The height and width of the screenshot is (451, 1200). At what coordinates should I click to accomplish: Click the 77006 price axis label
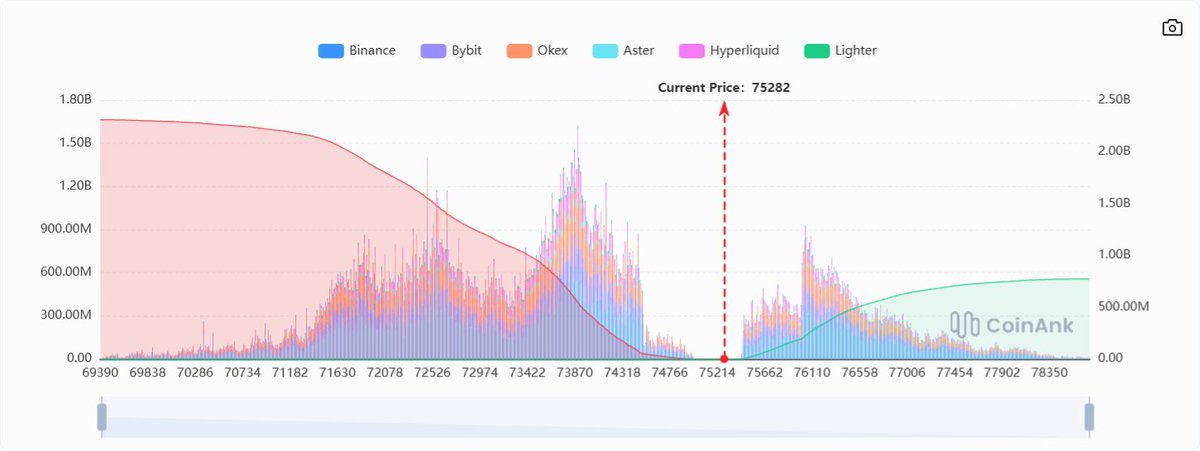[x=907, y=373]
